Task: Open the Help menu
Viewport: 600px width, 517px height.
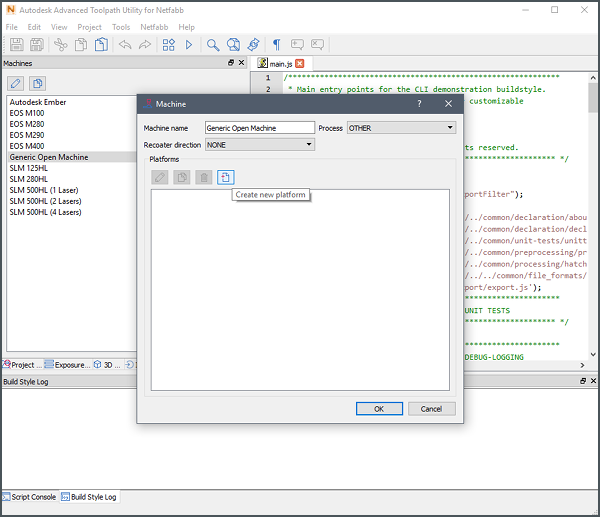Action: [x=186, y=27]
